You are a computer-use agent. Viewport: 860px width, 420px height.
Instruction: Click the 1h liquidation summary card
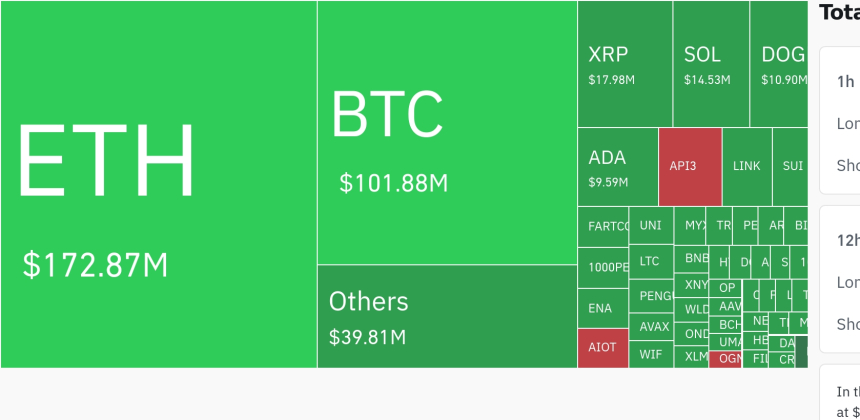tap(840, 120)
